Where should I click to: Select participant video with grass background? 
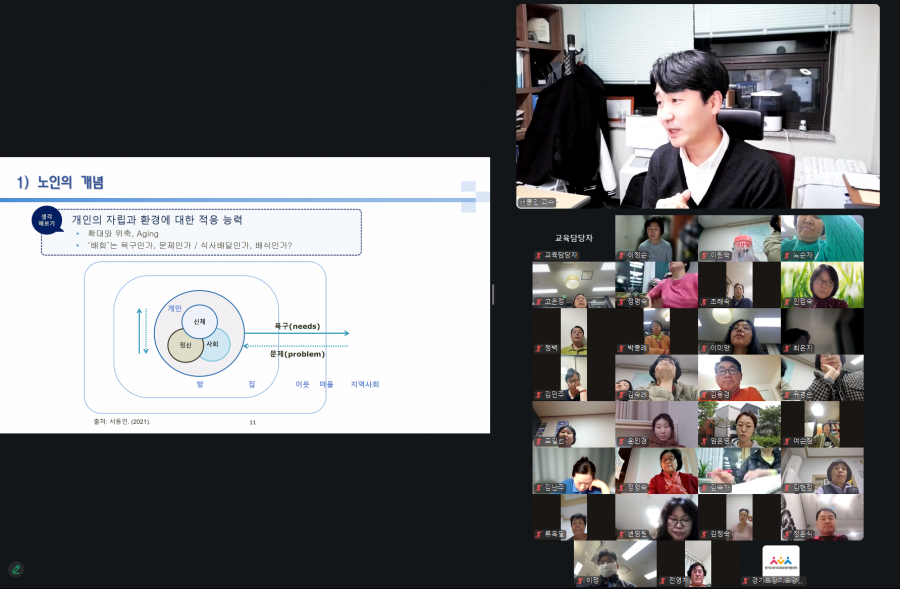(x=821, y=284)
